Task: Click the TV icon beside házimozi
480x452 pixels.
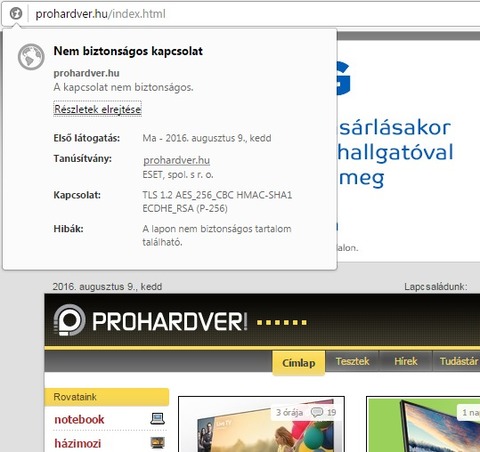Action: click(x=157, y=442)
